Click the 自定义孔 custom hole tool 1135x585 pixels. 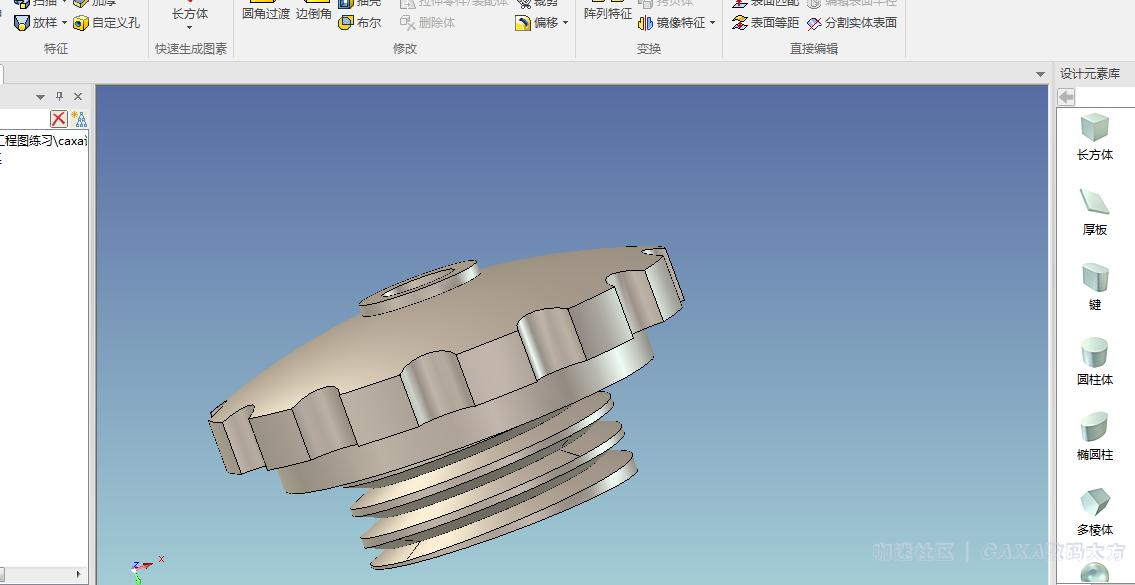coord(107,22)
